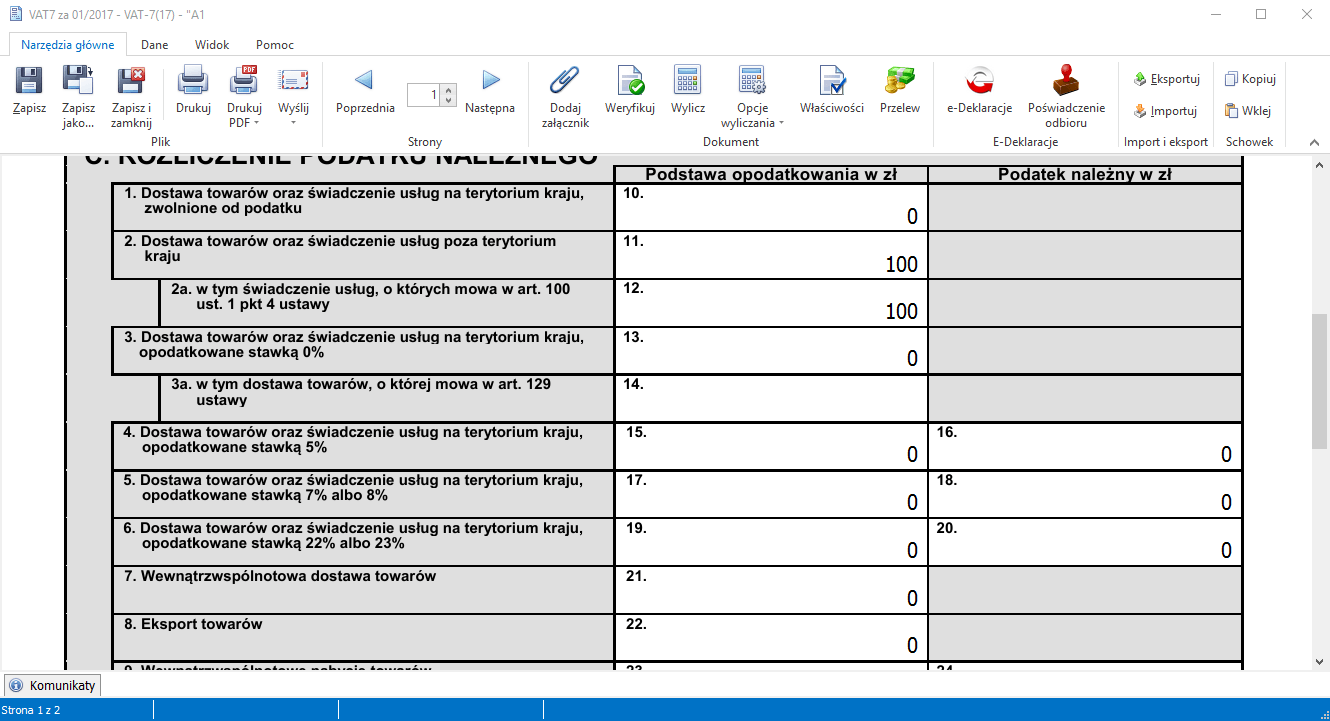Viewport: 1330px width, 721px height.
Task: Open the Widok ribbon tab
Action: [212, 45]
